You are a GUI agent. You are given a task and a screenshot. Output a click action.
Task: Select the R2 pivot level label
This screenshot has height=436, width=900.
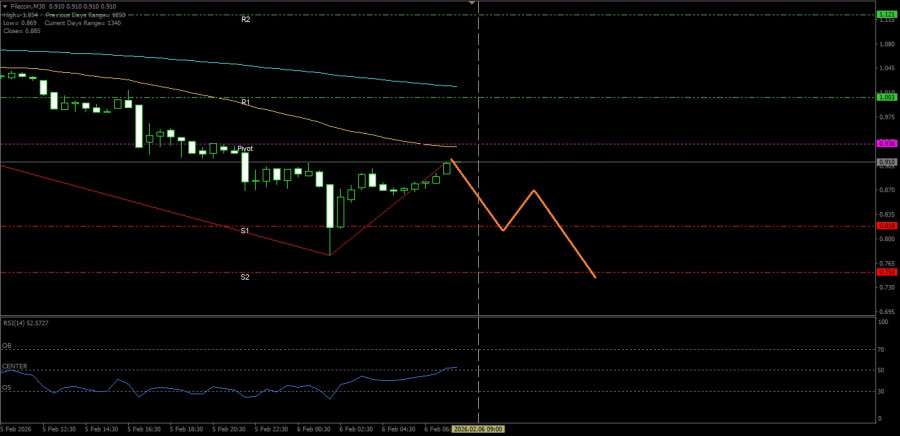pos(246,19)
